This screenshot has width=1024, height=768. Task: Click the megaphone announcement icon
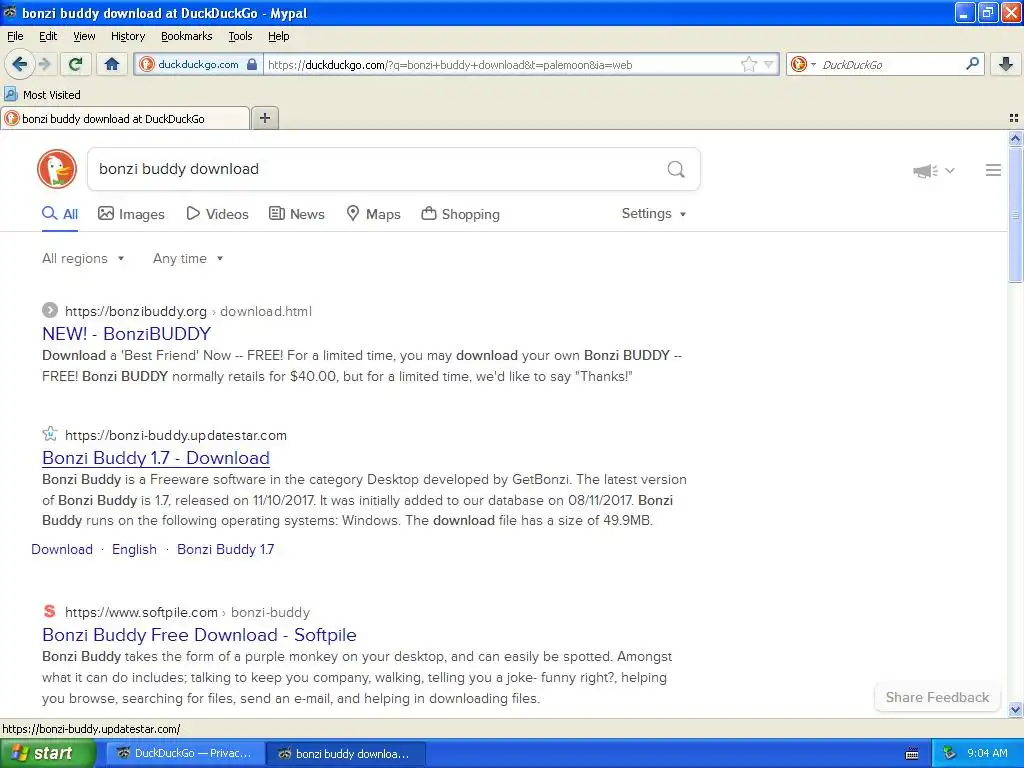click(x=925, y=170)
